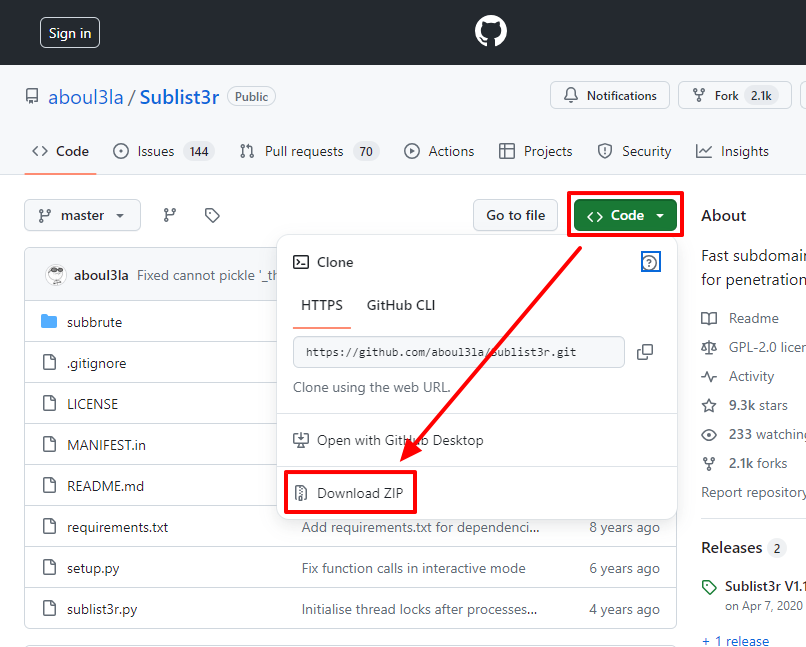Click the repository book icon beside aboul3la
This screenshot has height=647, width=806.
click(x=32, y=97)
